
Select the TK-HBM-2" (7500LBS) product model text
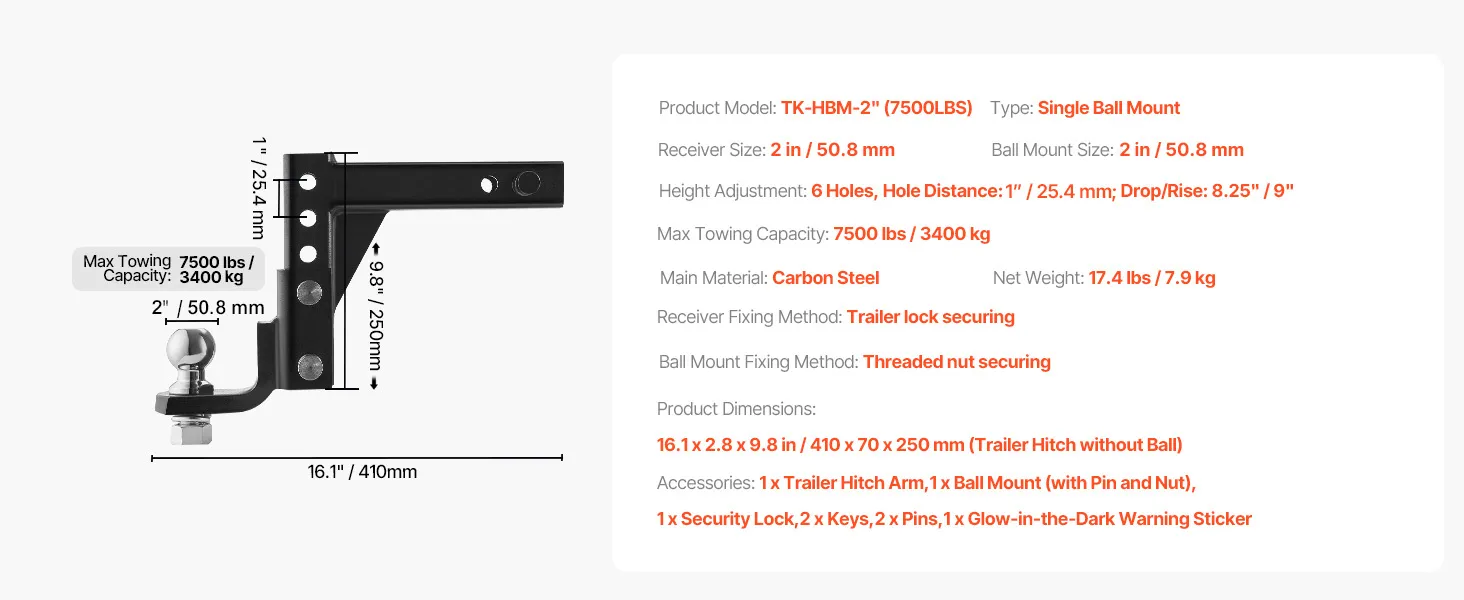[876, 108]
